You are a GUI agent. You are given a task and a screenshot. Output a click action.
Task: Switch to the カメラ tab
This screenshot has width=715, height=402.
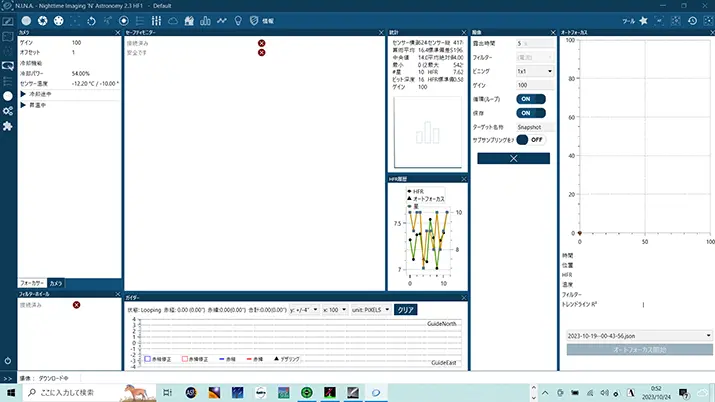pyautogui.click(x=56, y=283)
